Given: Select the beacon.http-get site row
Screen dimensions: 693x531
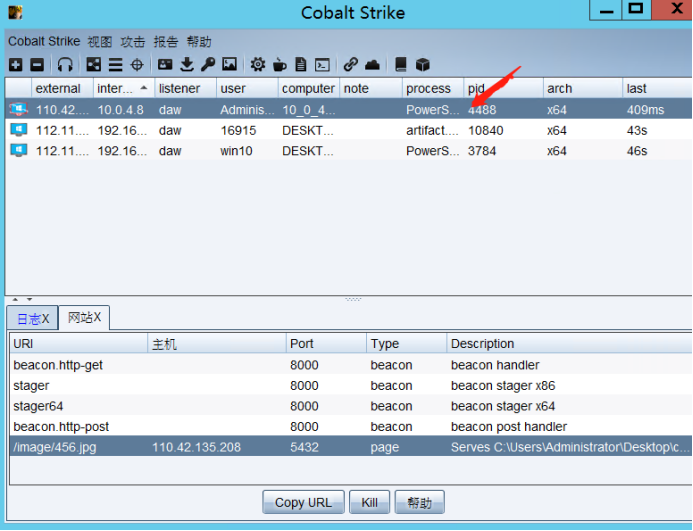Looking at the screenshot, I should 351,365.
